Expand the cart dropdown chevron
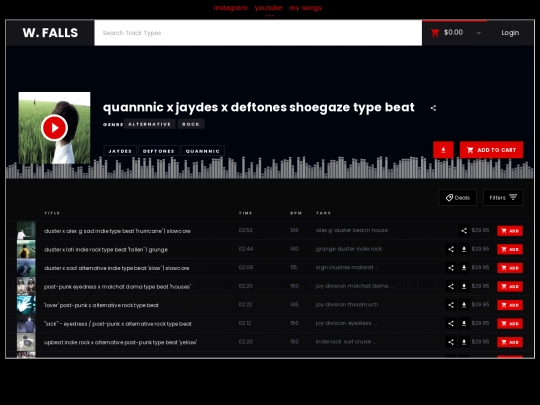Viewport: 540px width, 405px height. (479, 33)
